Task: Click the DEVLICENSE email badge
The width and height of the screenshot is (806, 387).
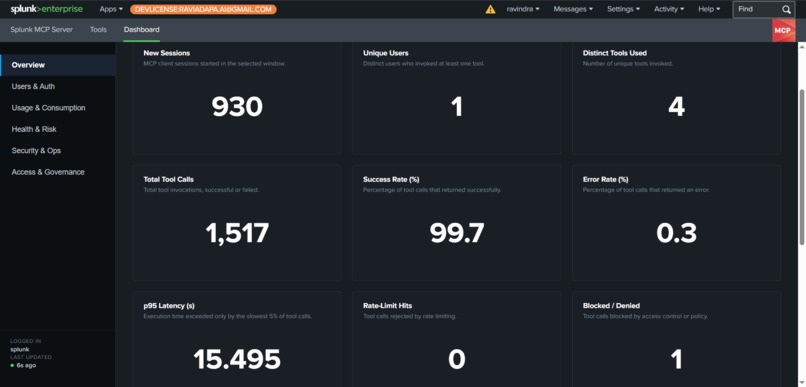Action: pyautogui.click(x=203, y=9)
